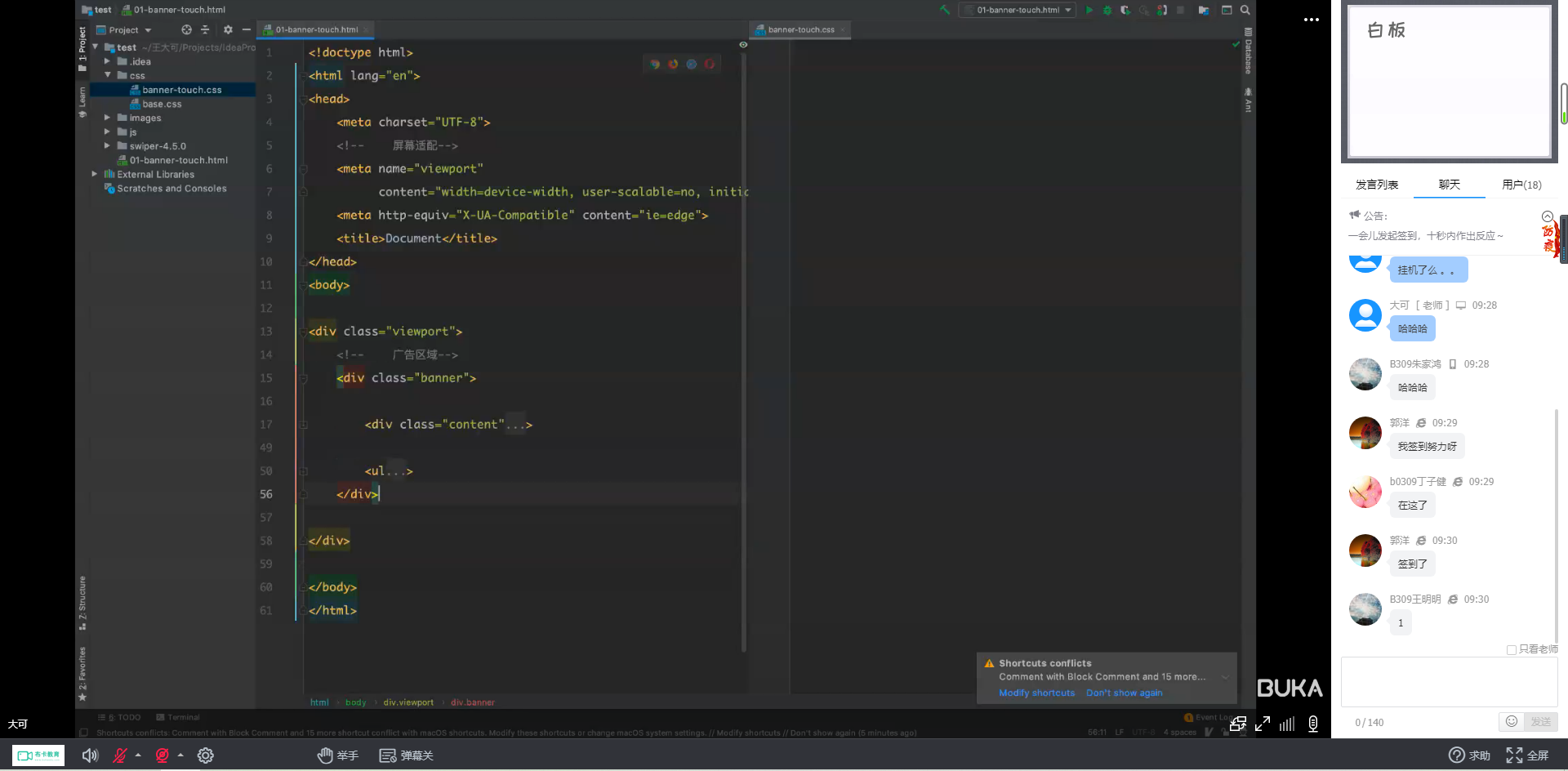The height and width of the screenshot is (771, 1568).
Task: Collapse the test project root node
Action: [95, 47]
